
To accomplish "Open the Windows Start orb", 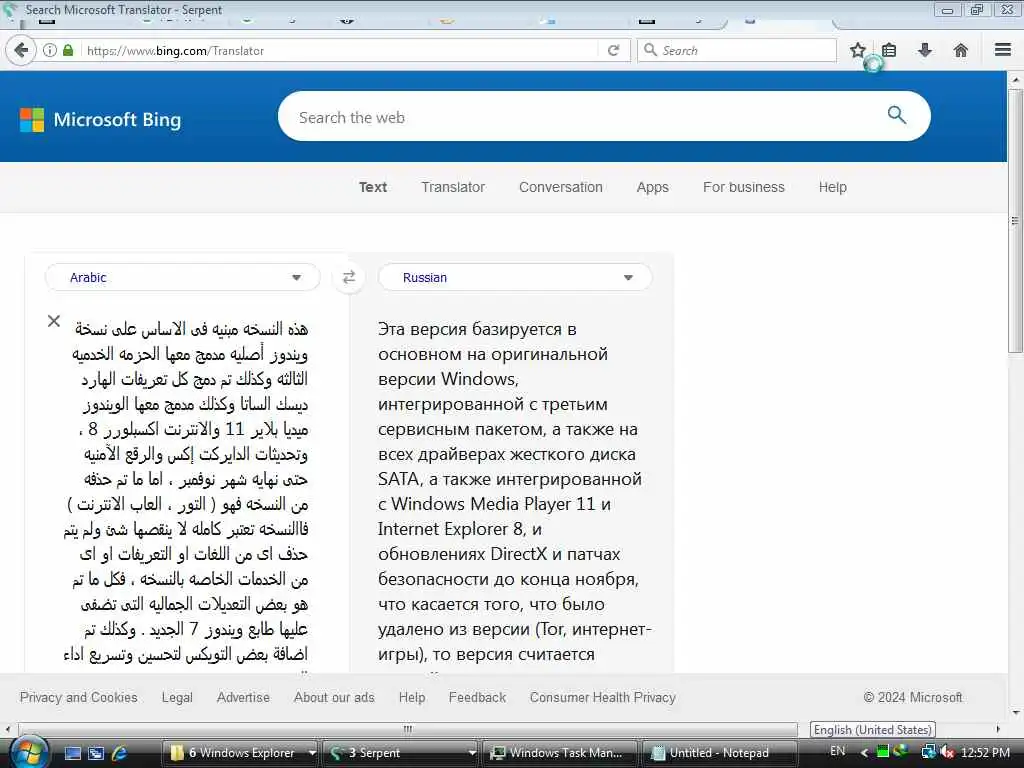I will pyautogui.click(x=29, y=752).
